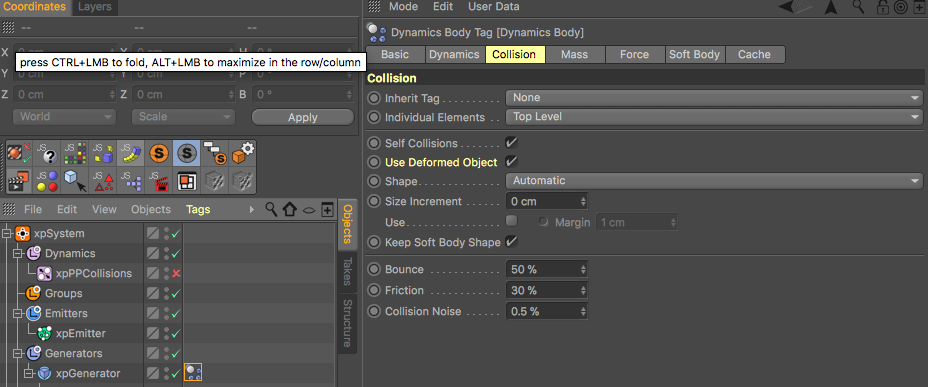This screenshot has height=387, width=928.
Task: Collapse the Emitters tree node
Action: tap(18, 314)
